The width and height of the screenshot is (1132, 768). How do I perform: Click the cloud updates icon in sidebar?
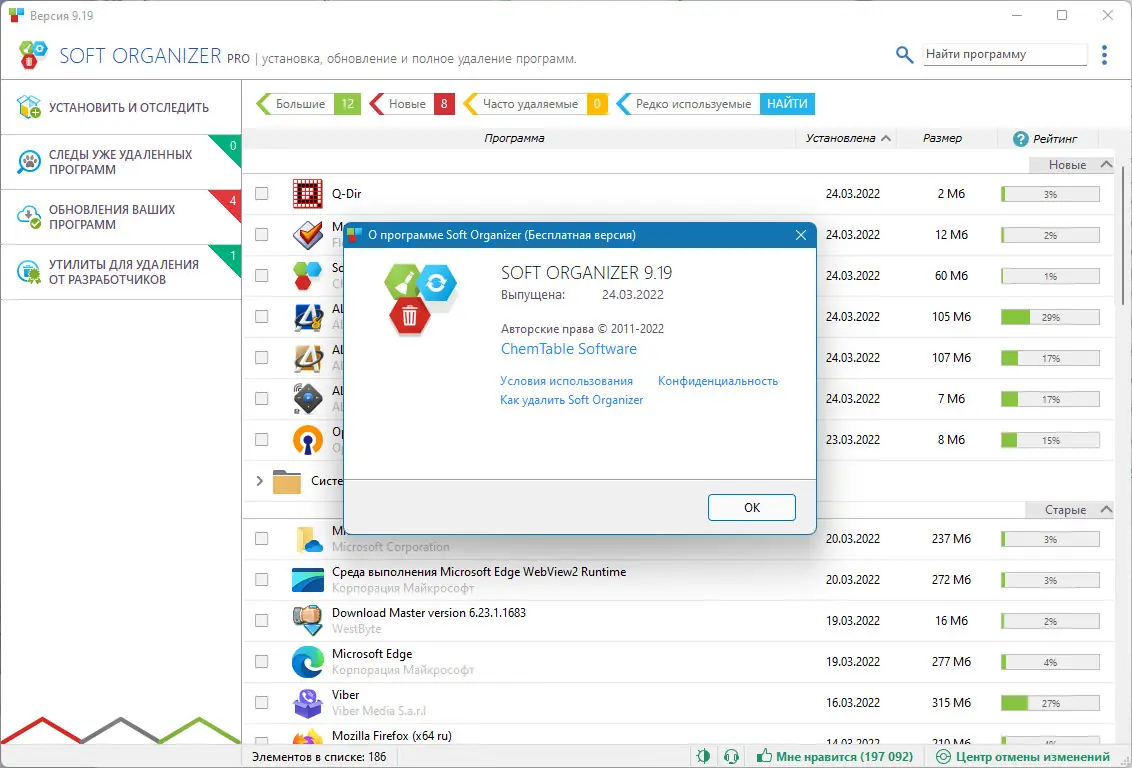pos(29,217)
